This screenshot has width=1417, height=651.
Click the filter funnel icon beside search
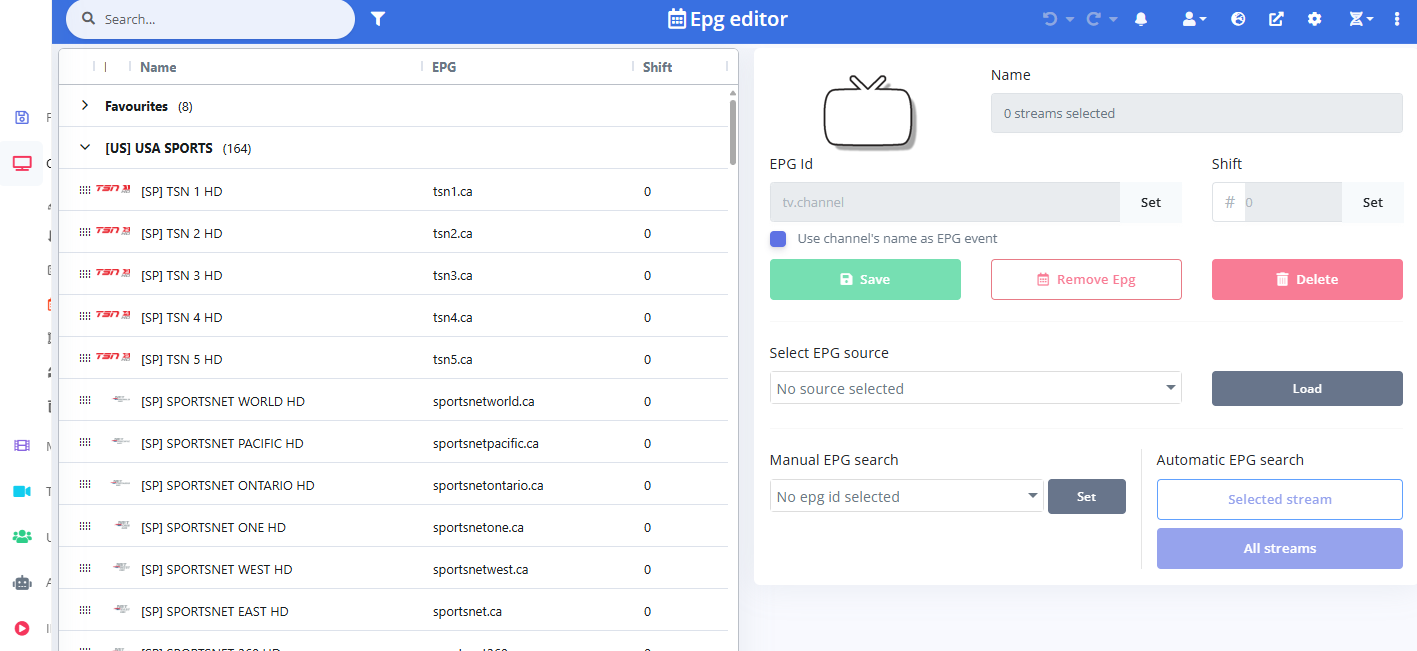(x=378, y=18)
